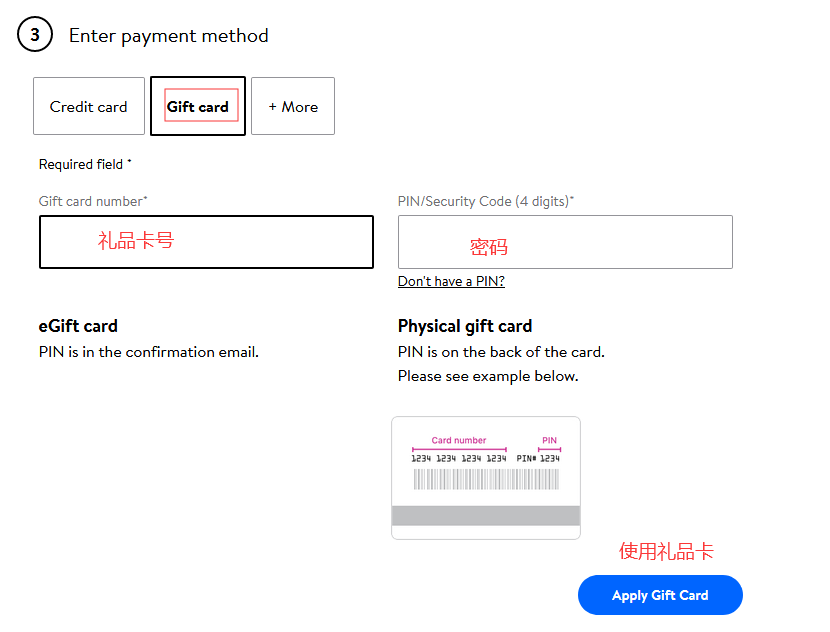Click the Gift card number field label
This screenshot has height=632, width=830.
pos(93,201)
